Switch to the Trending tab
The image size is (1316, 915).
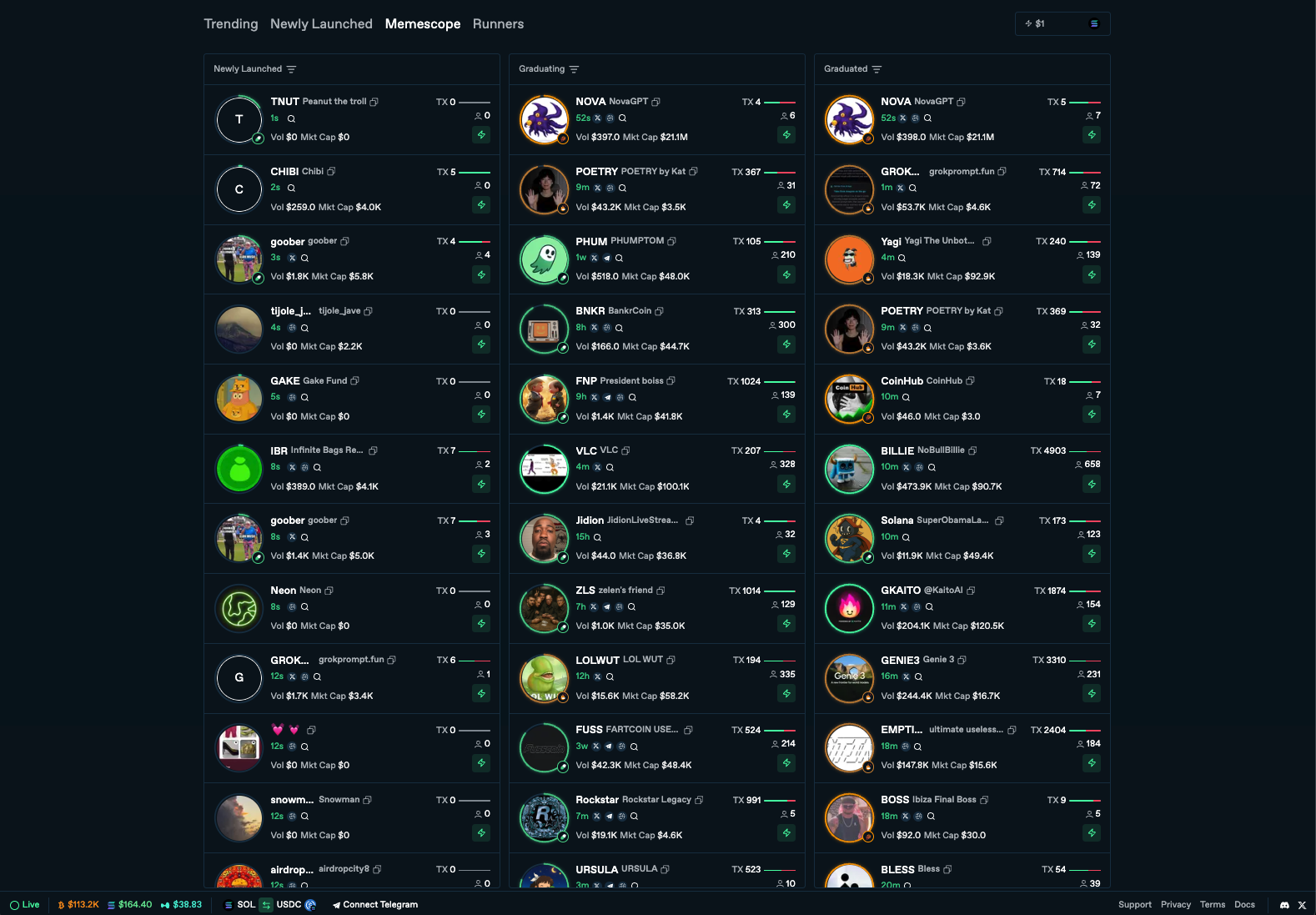click(x=231, y=24)
